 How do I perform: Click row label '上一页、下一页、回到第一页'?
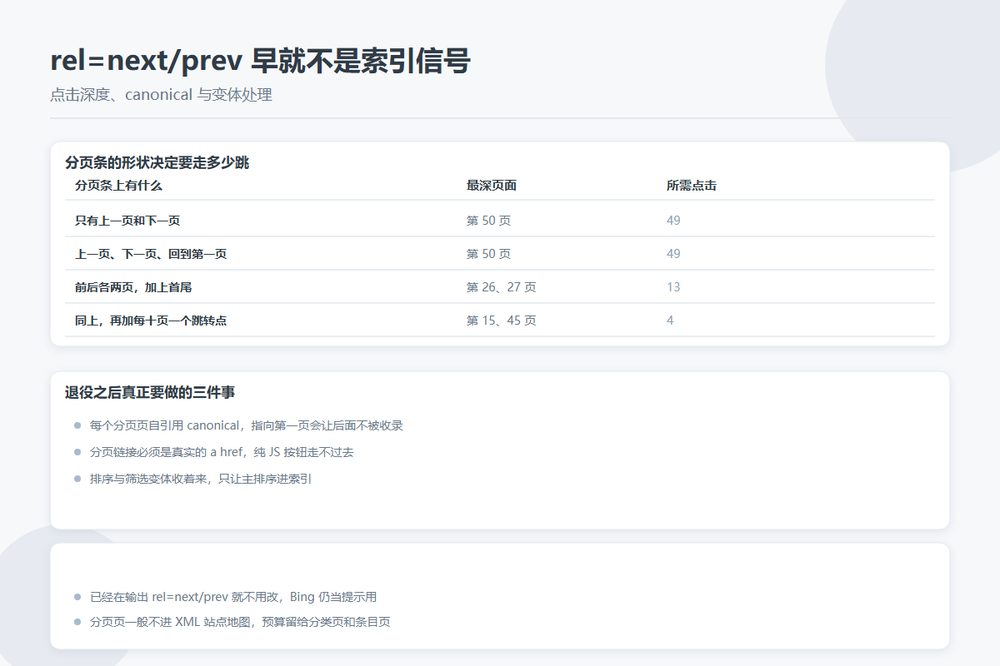point(151,254)
